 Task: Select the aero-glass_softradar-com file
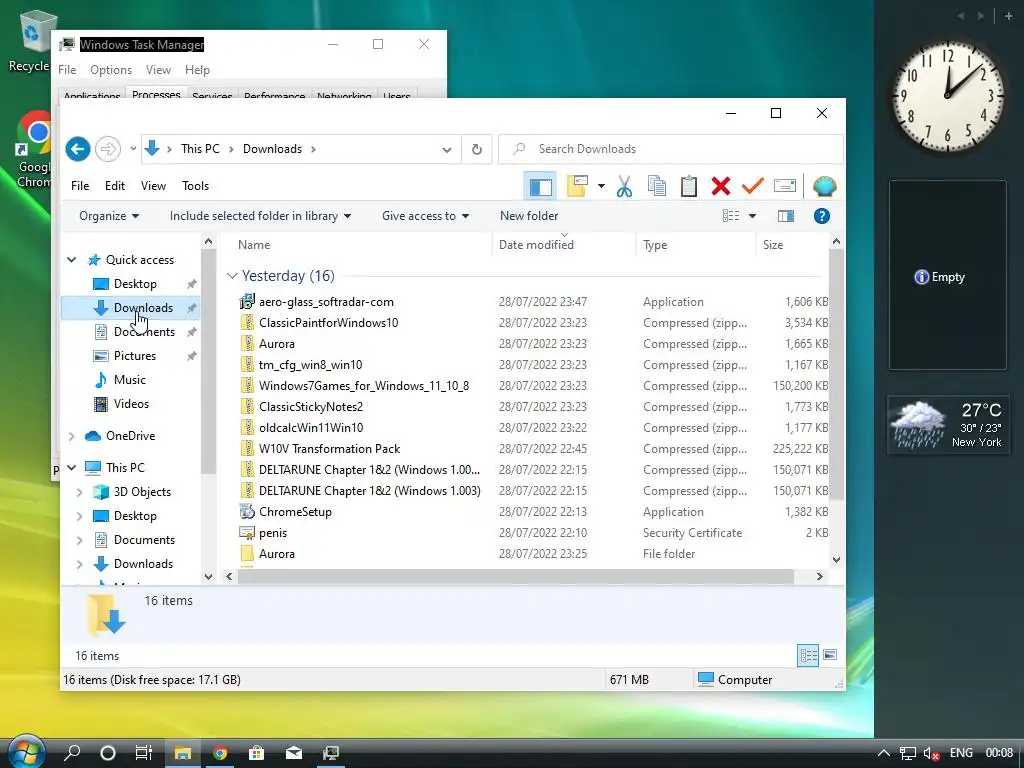pos(326,302)
